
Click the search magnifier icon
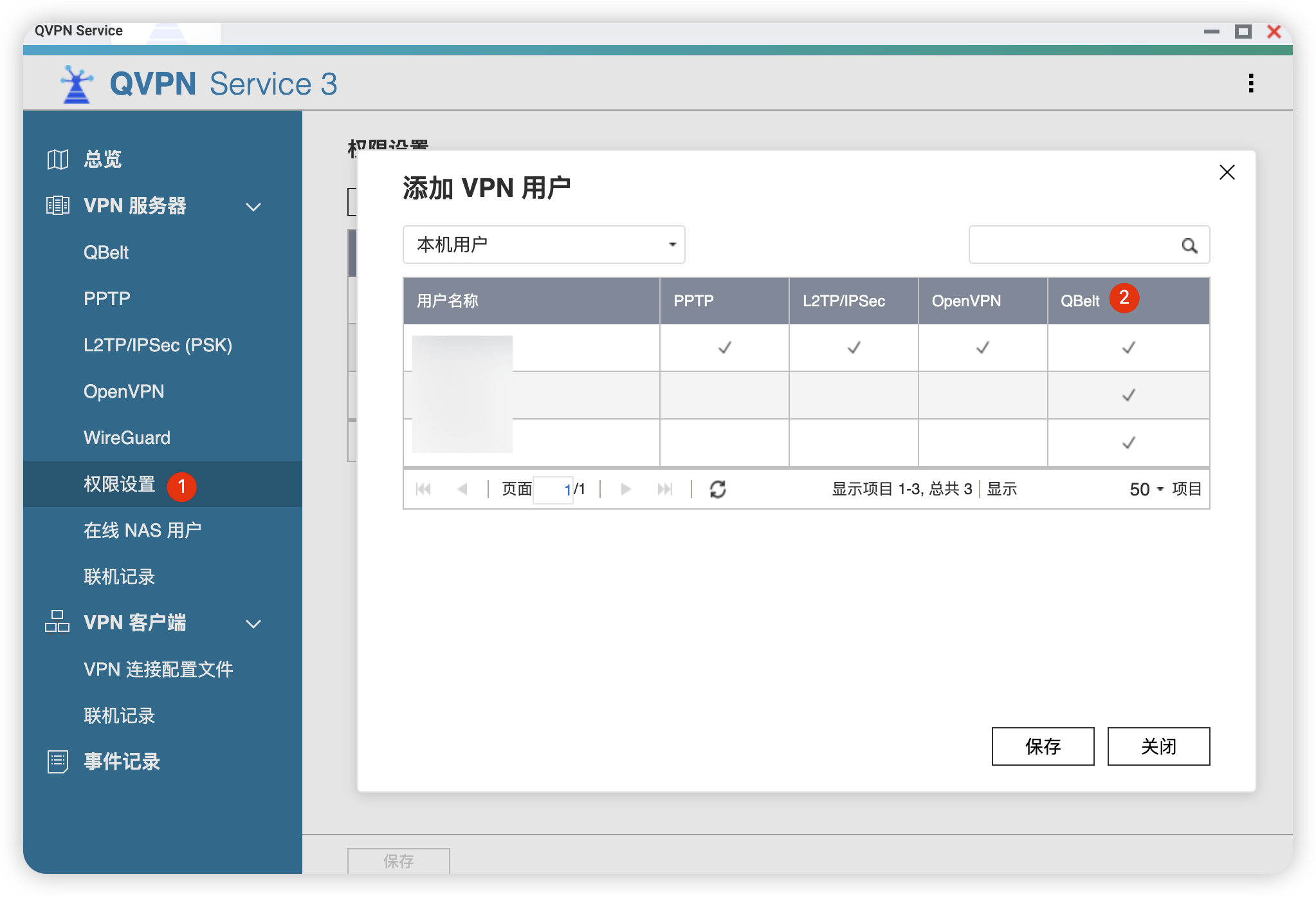[x=1189, y=245]
